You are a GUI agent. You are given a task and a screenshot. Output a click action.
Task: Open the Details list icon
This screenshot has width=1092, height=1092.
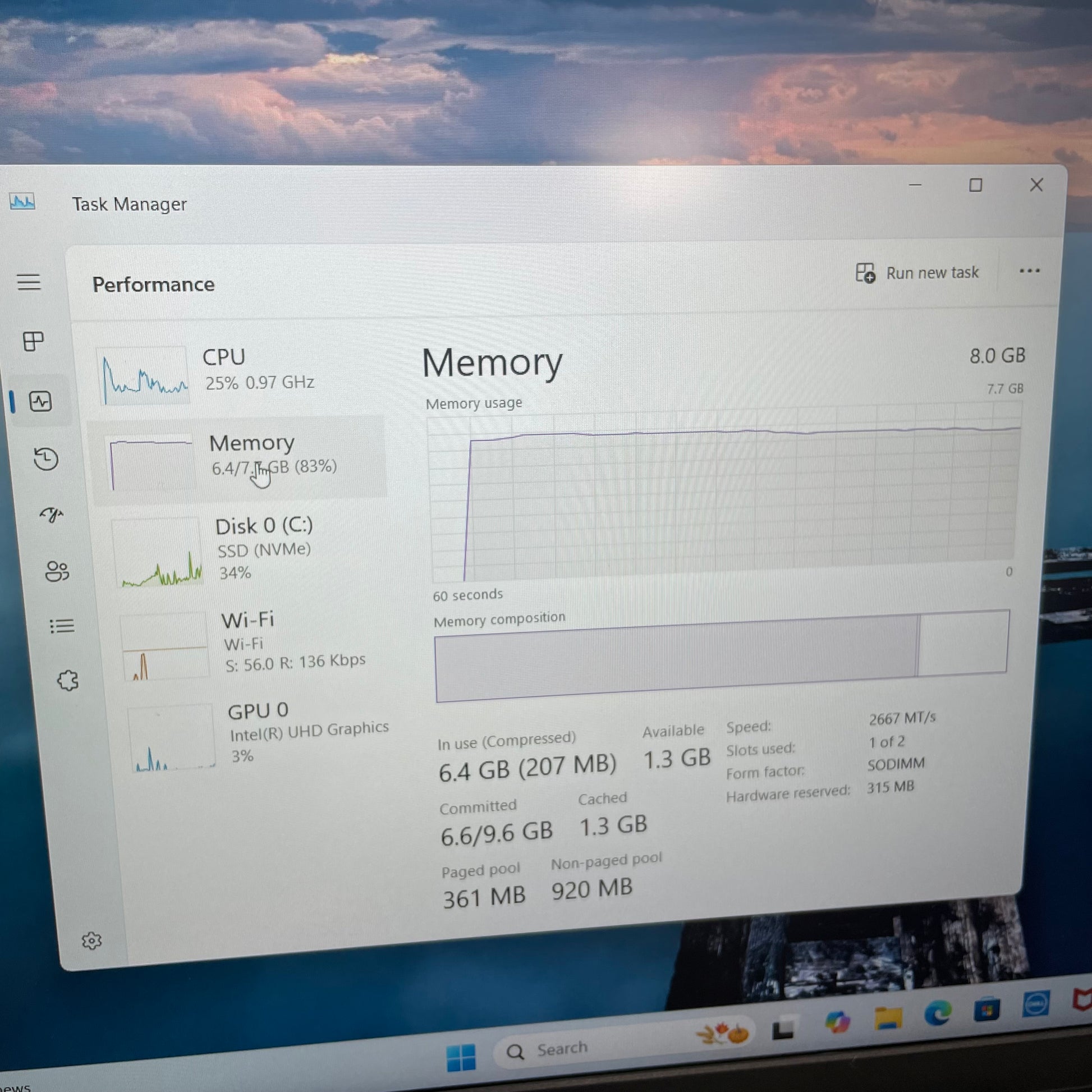tap(62, 626)
